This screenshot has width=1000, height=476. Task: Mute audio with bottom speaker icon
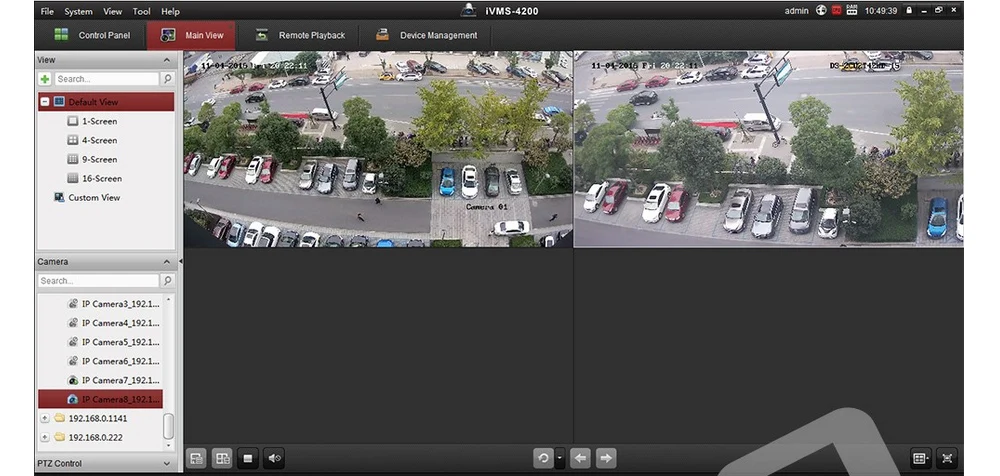point(274,458)
